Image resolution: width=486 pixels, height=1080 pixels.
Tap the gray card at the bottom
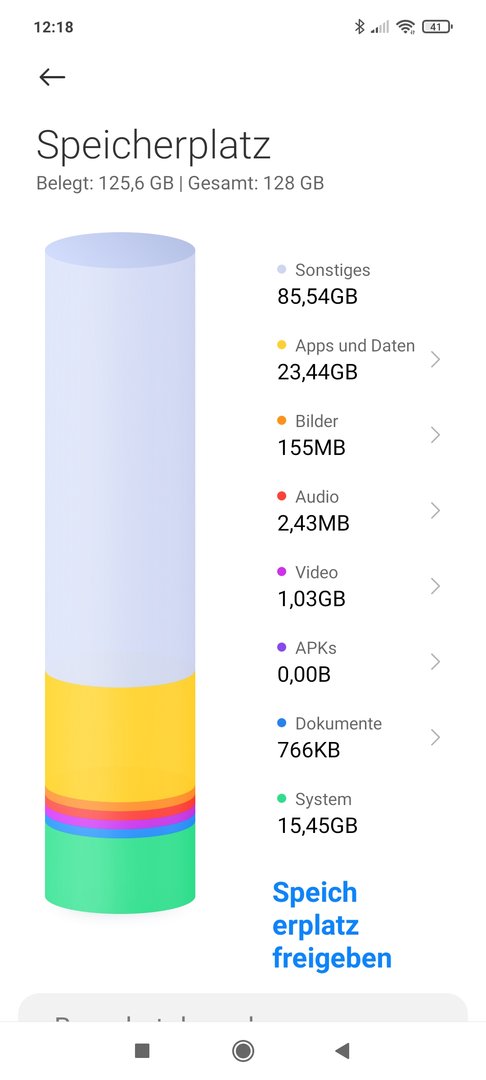tap(242, 1007)
